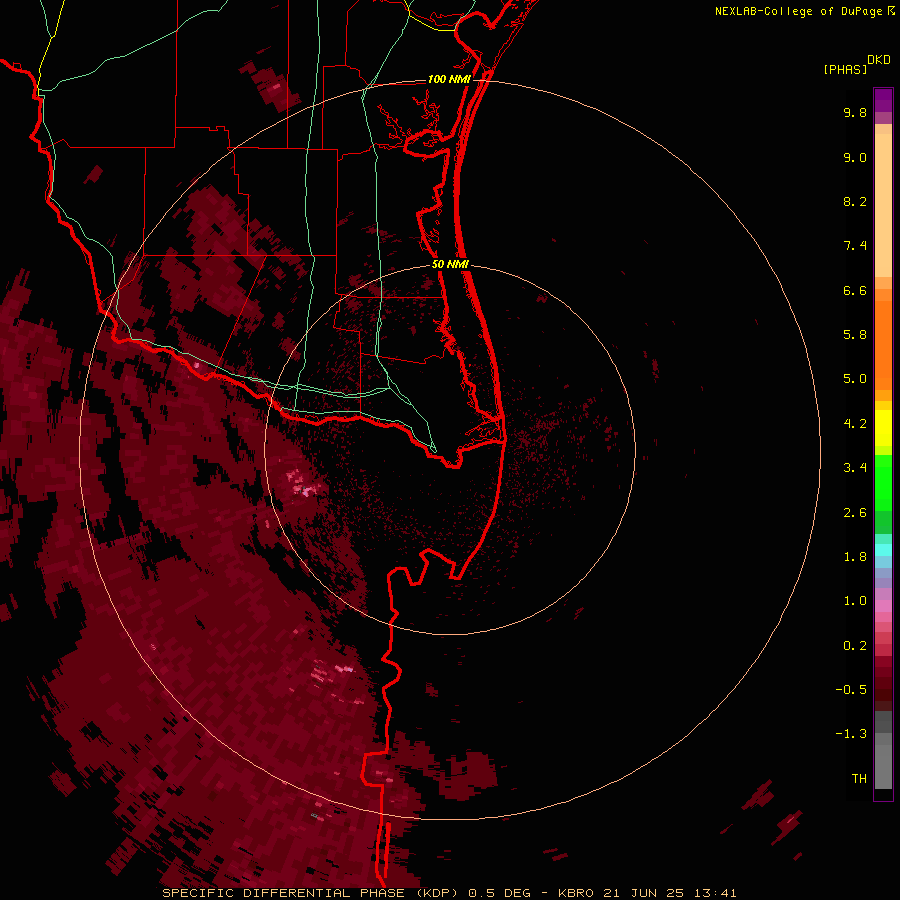Image resolution: width=900 pixels, height=900 pixels.
Task: Select the DKD label above color scale
Action: point(879,60)
